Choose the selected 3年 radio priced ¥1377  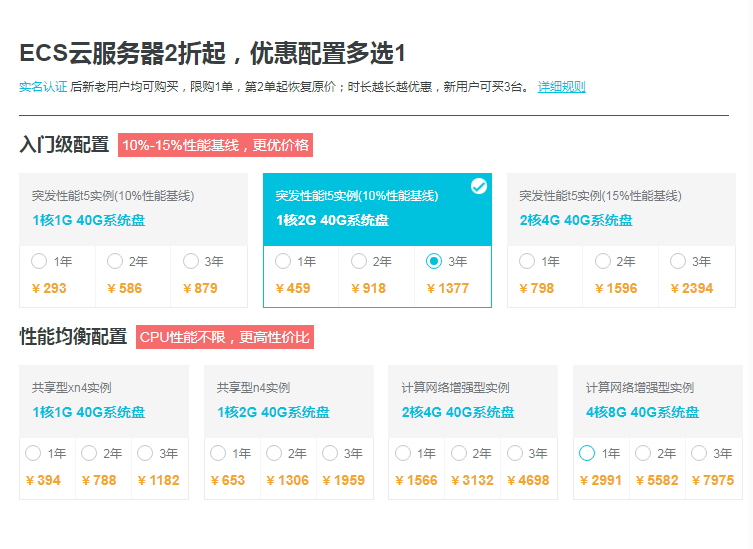pyautogui.click(x=434, y=261)
